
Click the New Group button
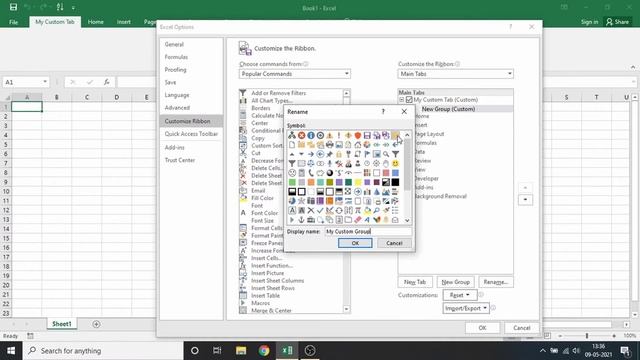(x=456, y=282)
